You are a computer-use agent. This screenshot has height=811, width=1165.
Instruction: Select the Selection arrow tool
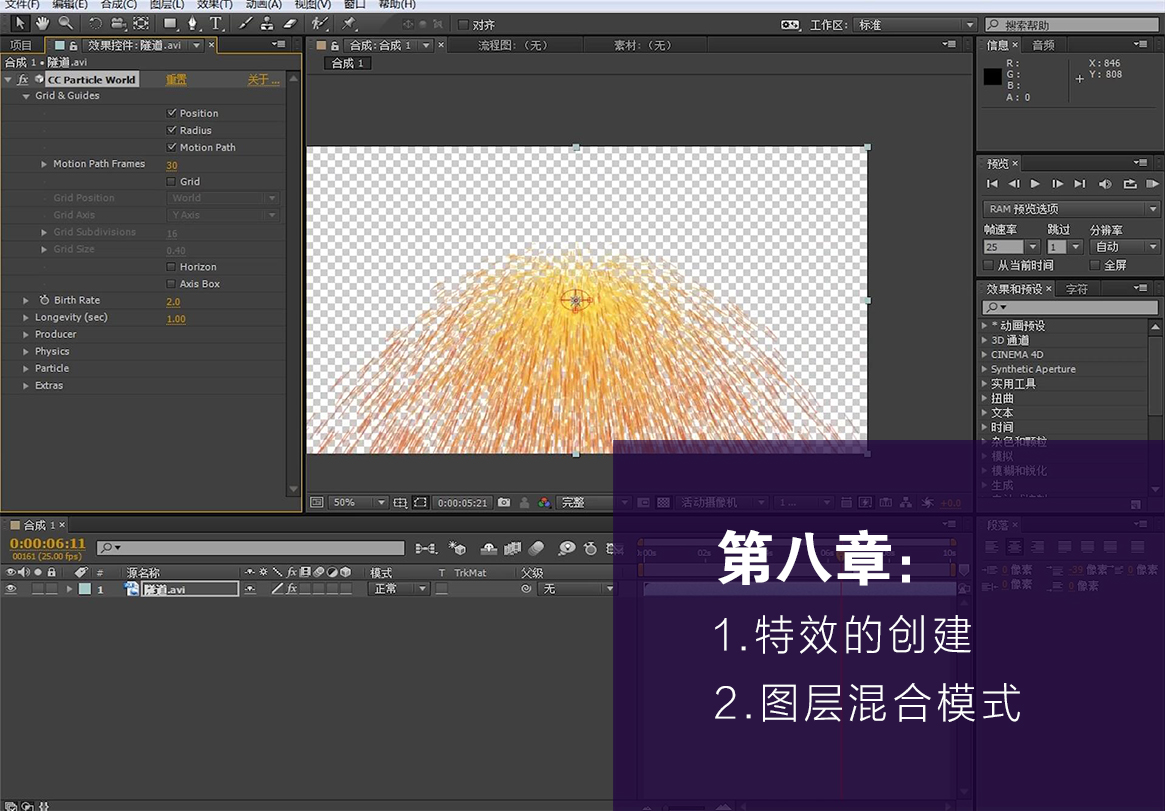pyautogui.click(x=19, y=24)
